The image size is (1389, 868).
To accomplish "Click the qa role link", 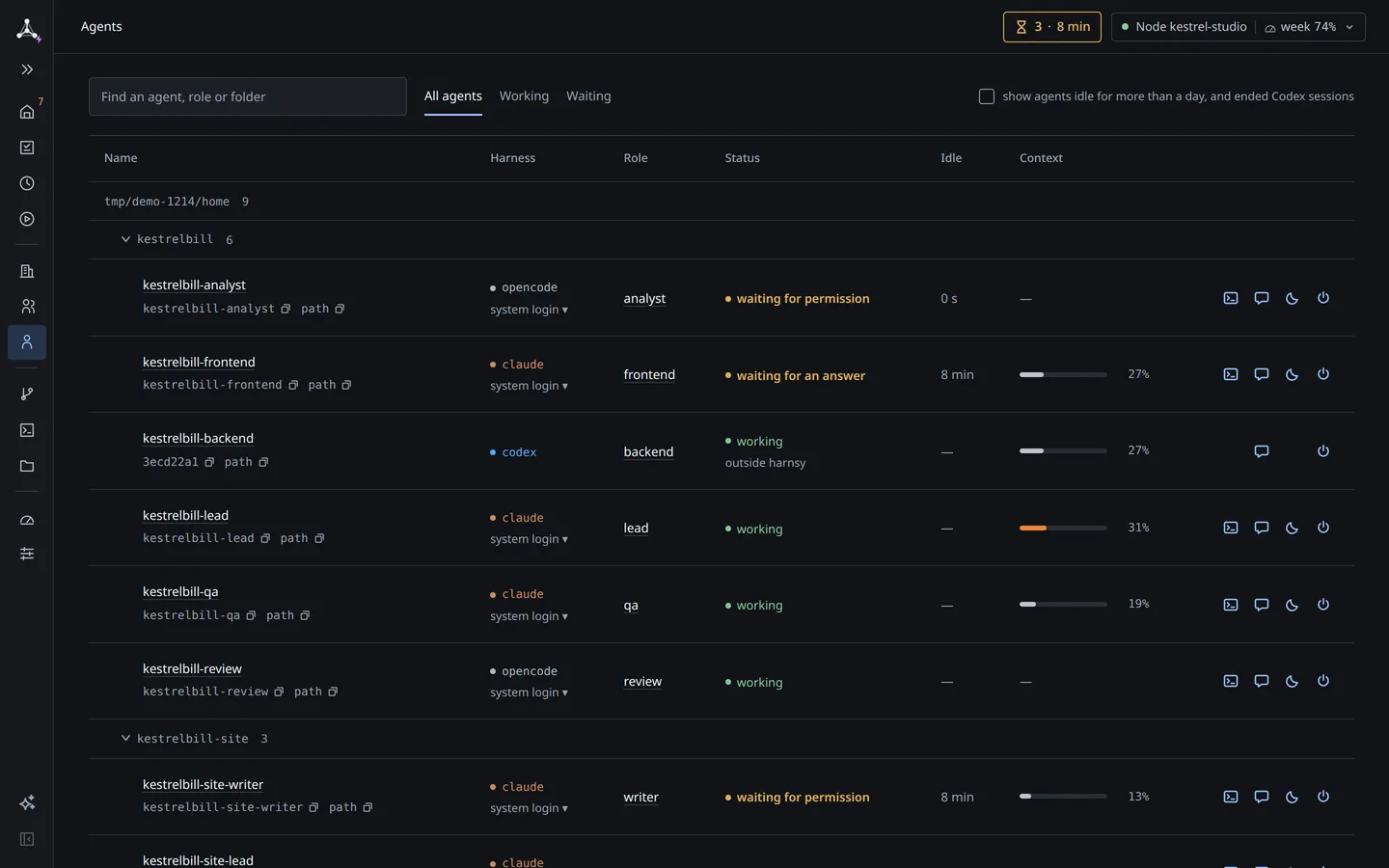I will pos(631,605).
